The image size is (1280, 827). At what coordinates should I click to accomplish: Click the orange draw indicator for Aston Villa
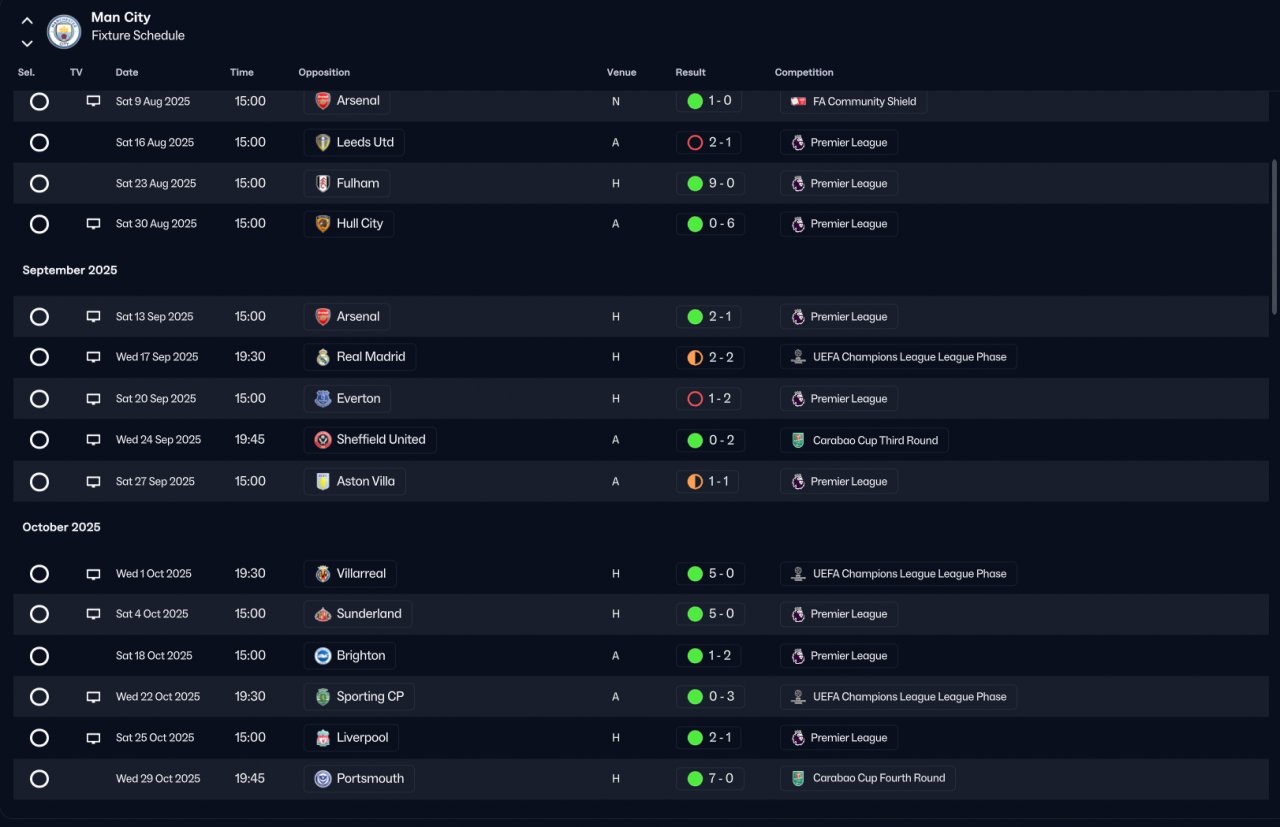(x=695, y=482)
